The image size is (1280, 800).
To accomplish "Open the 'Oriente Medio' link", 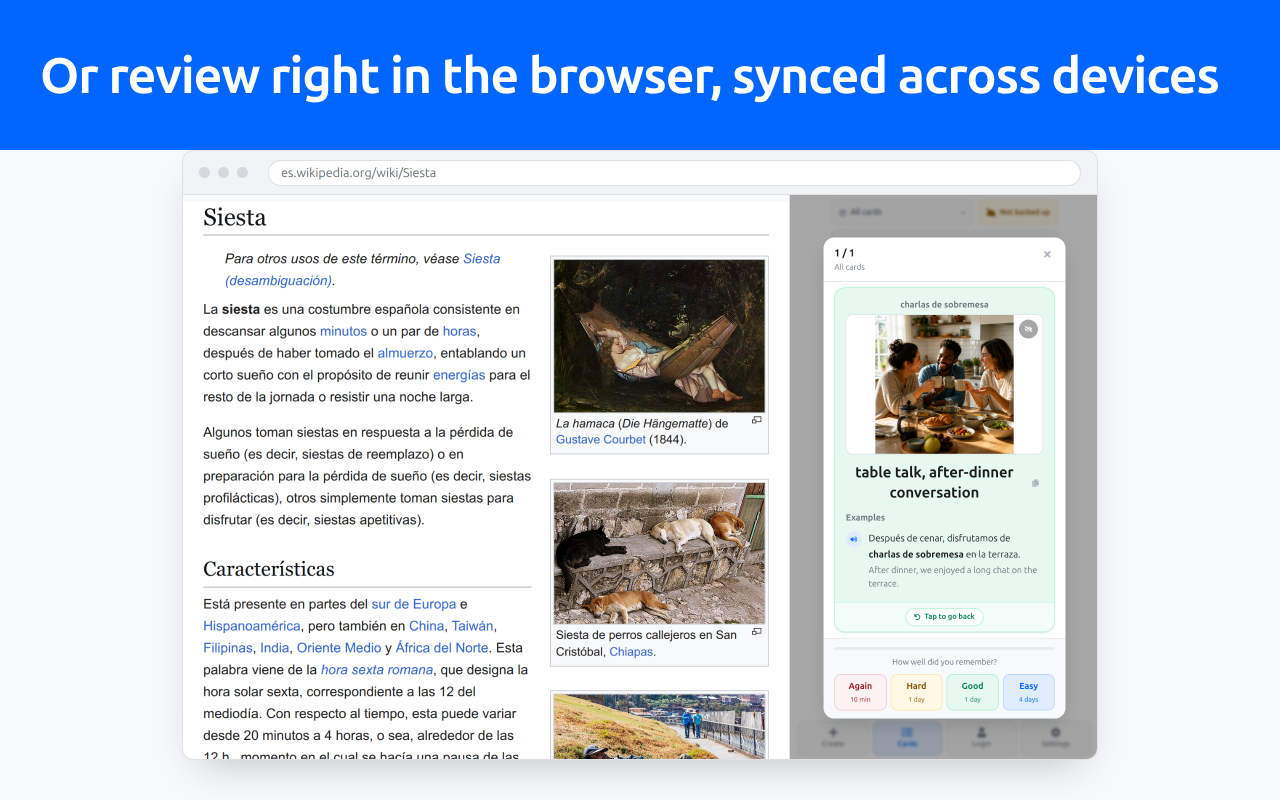I will coord(339,648).
